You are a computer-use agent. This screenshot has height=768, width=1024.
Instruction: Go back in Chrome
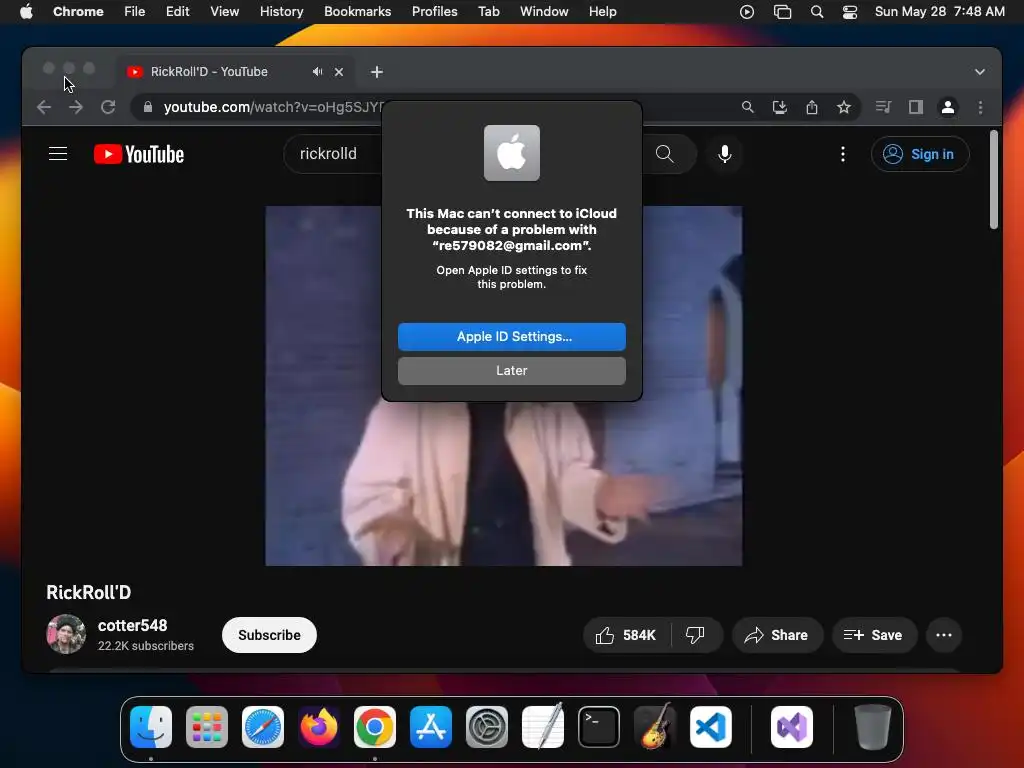click(x=44, y=107)
